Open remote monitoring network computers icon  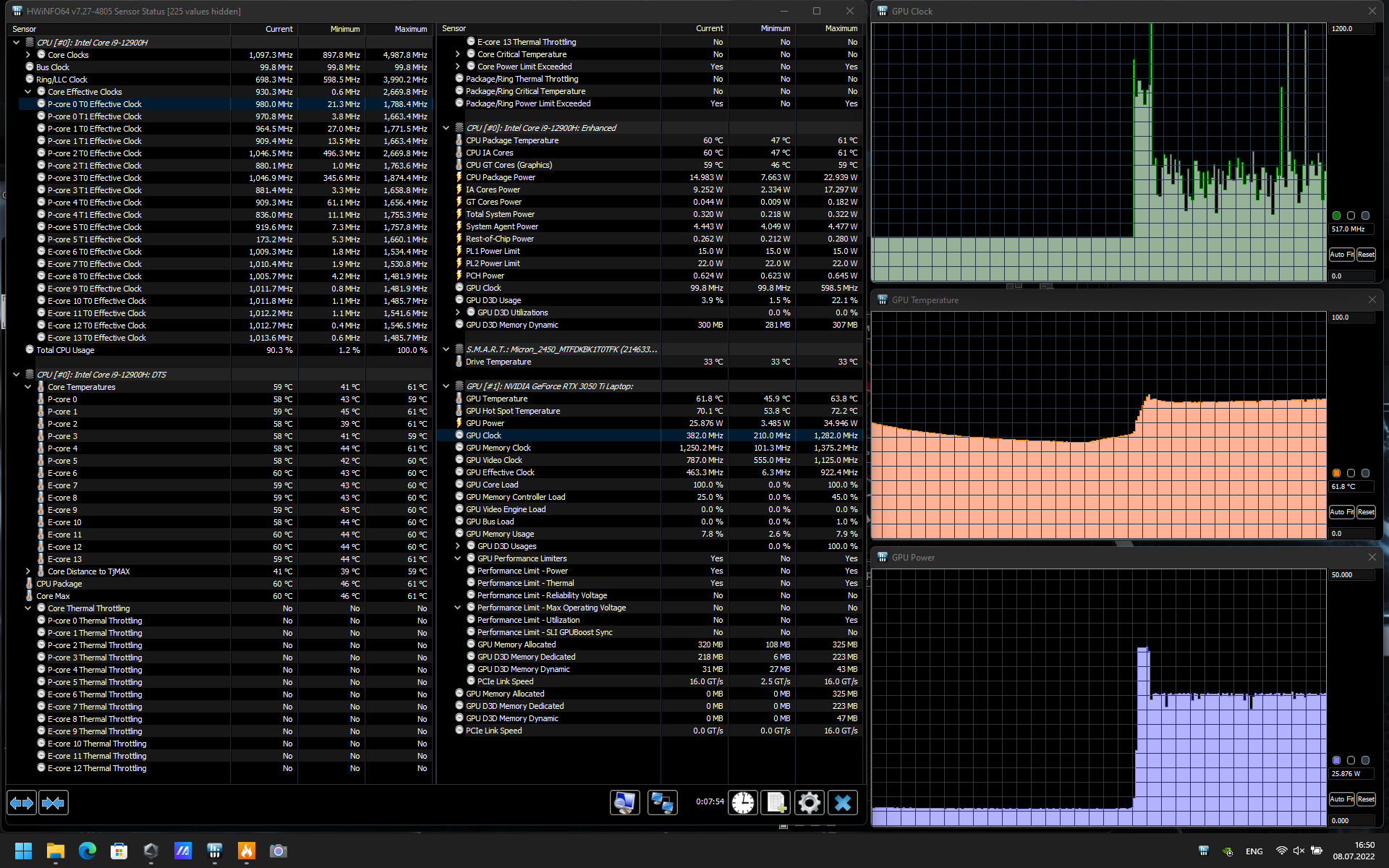point(662,802)
